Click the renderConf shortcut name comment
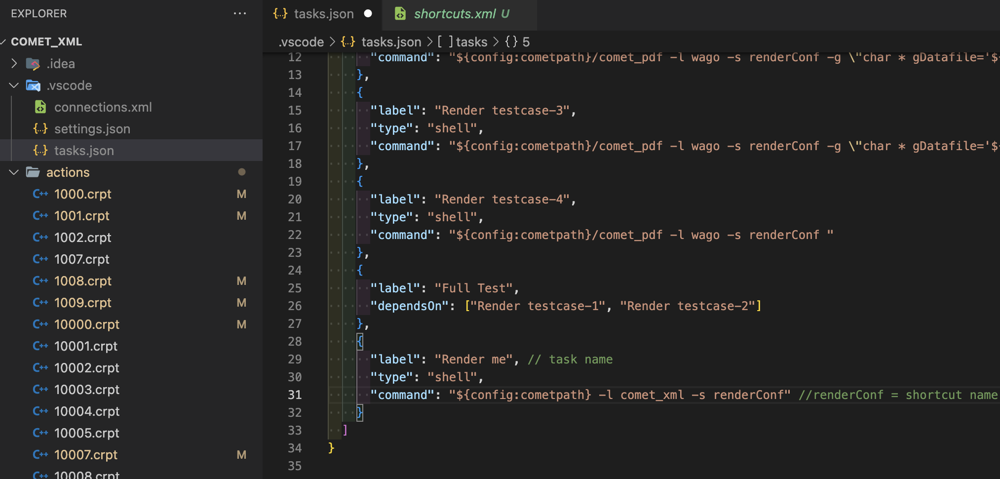Image resolution: width=1000 pixels, height=479 pixels. (x=898, y=395)
